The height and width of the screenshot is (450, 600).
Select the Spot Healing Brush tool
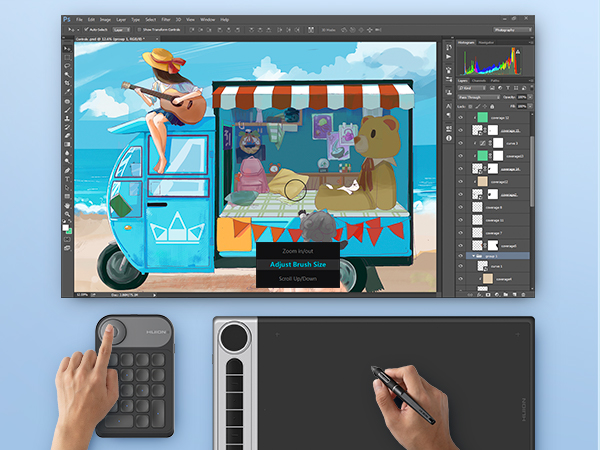pos(67,101)
